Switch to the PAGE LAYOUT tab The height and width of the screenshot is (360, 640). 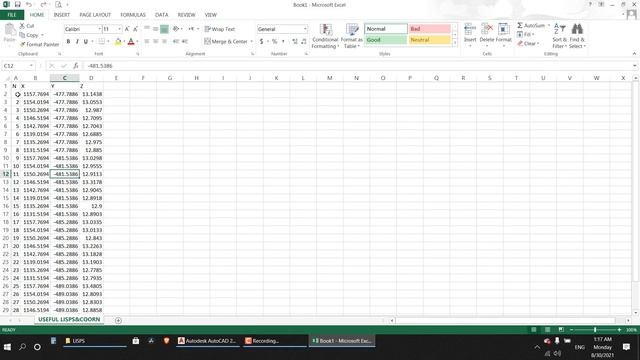point(95,15)
